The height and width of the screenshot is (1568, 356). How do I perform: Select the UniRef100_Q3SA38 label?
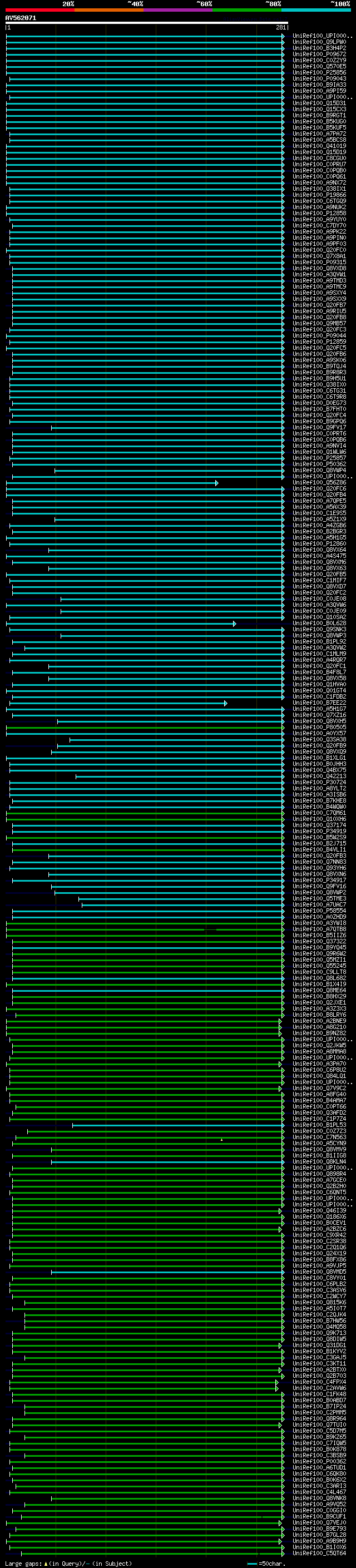(x=319, y=740)
